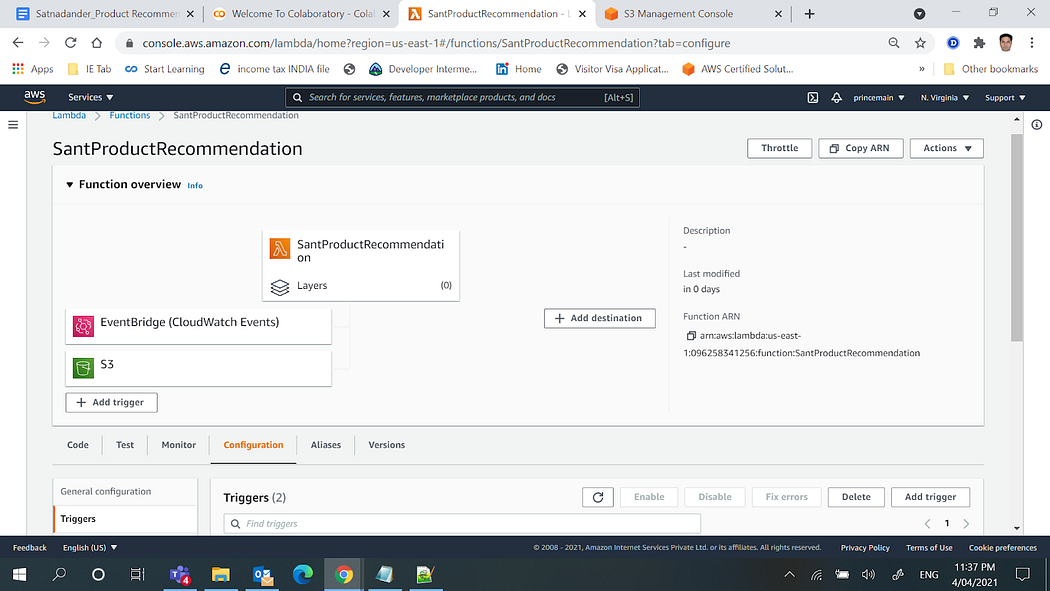This screenshot has width=1050, height=591.
Task: Open Outlook from the taskbar
Action: click(x=262, y=574)
